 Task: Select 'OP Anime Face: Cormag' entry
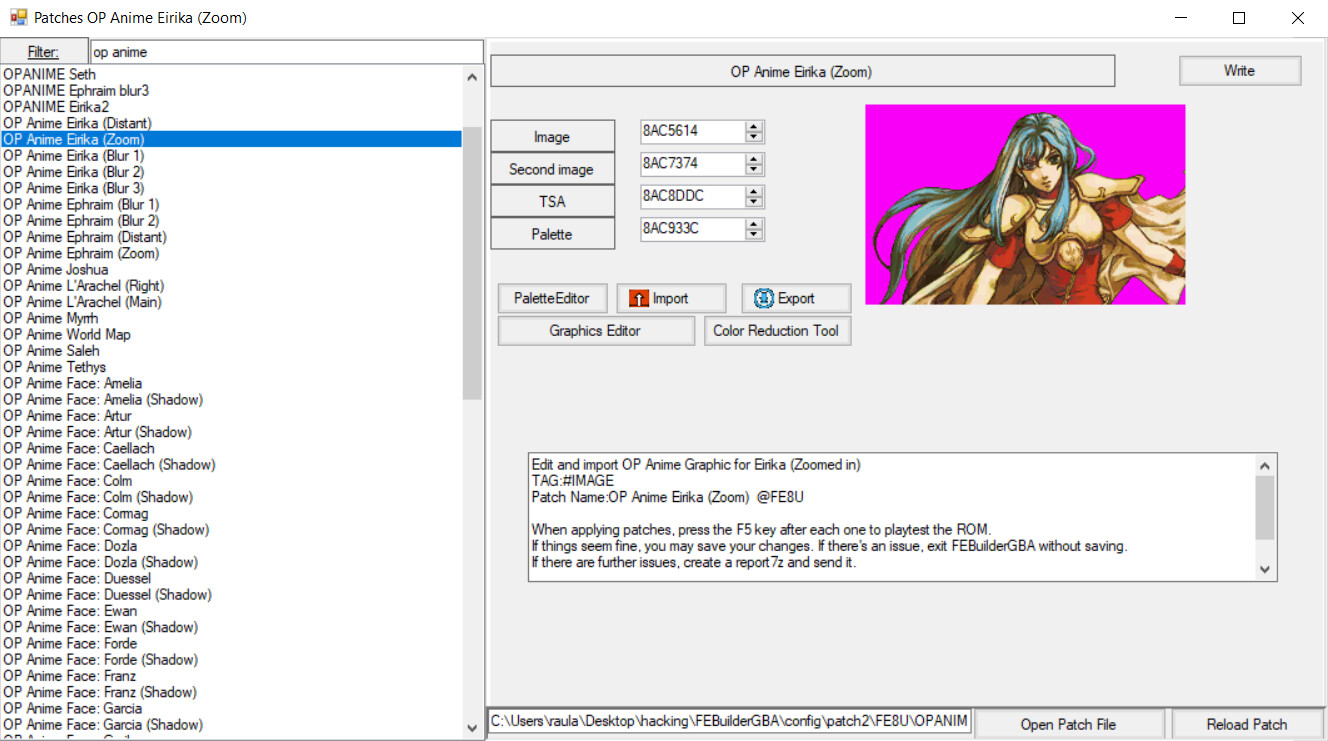(232, 513)
